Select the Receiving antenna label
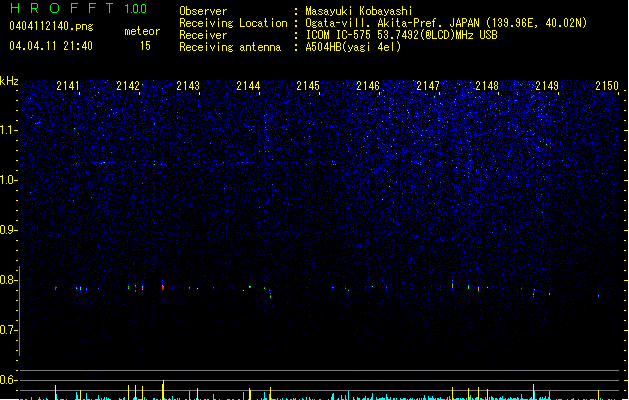This screenshot has width=629, height=400. pos(230,47)
